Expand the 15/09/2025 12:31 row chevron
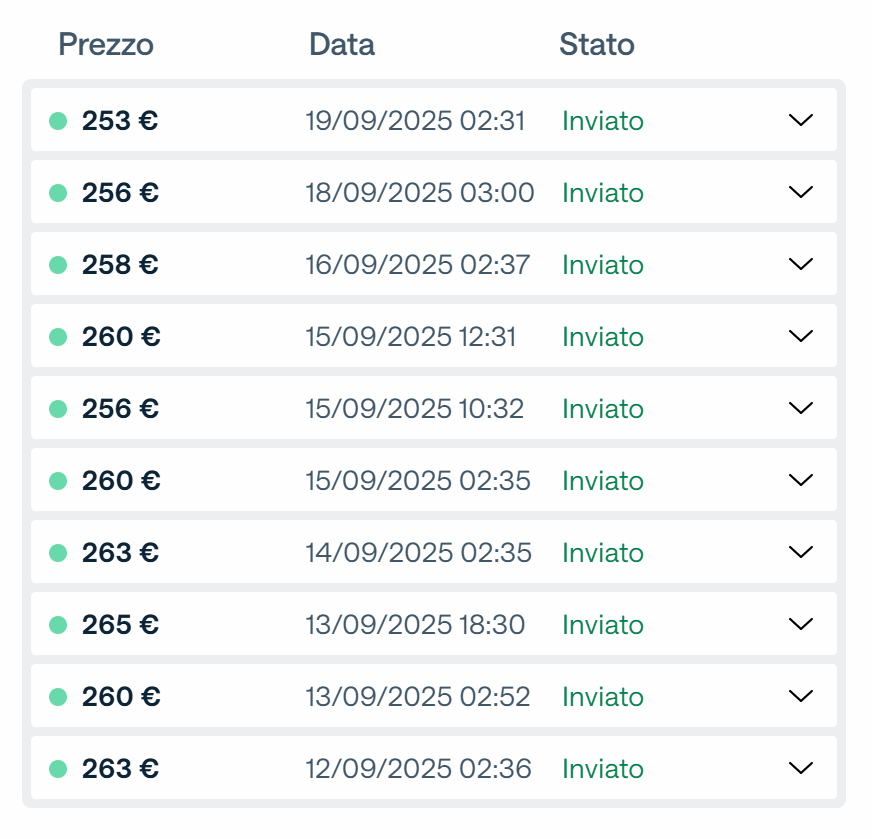The width and height of the screenshot is (872, 839). click(801, 336)
